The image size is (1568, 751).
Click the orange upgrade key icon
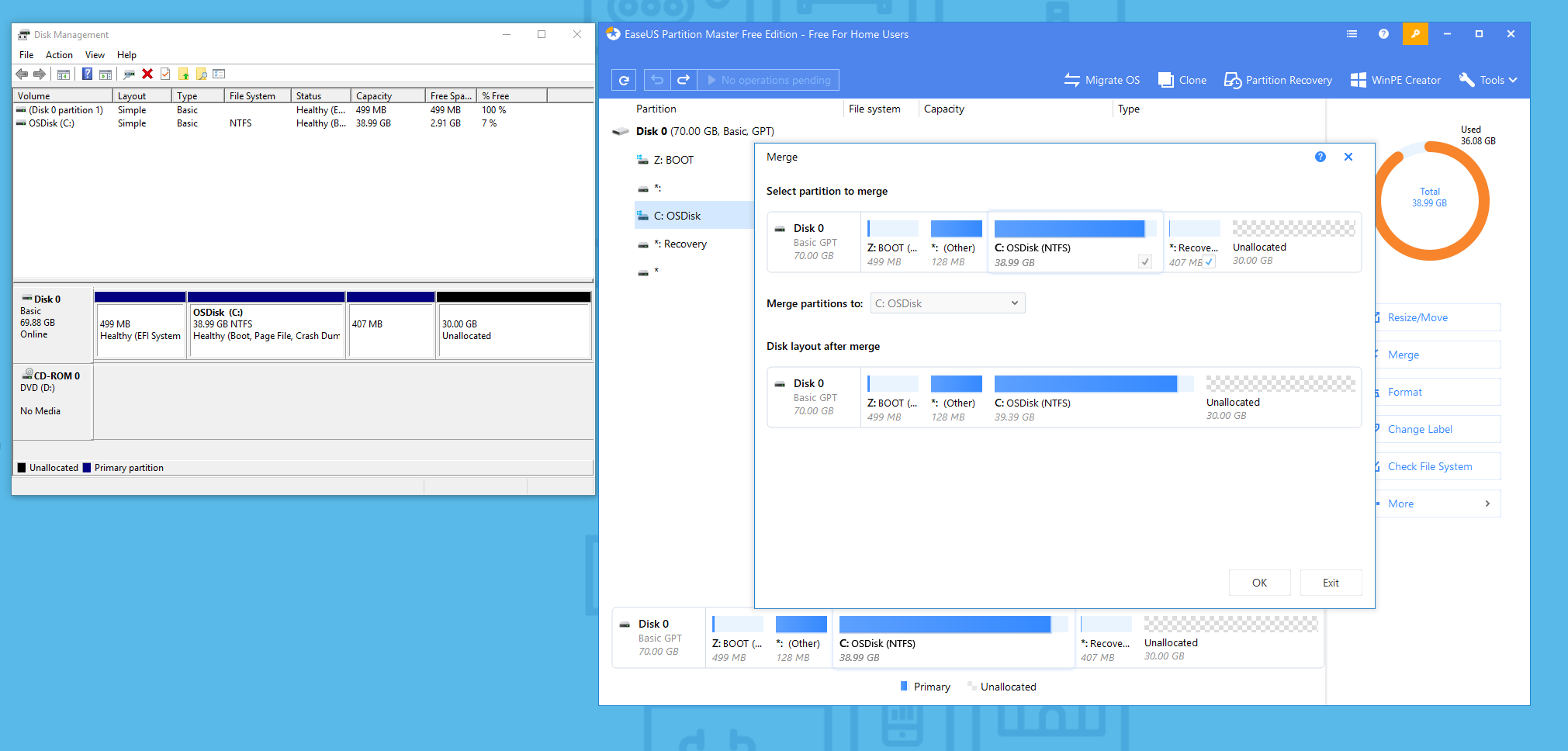click(x=1415, y=33)
